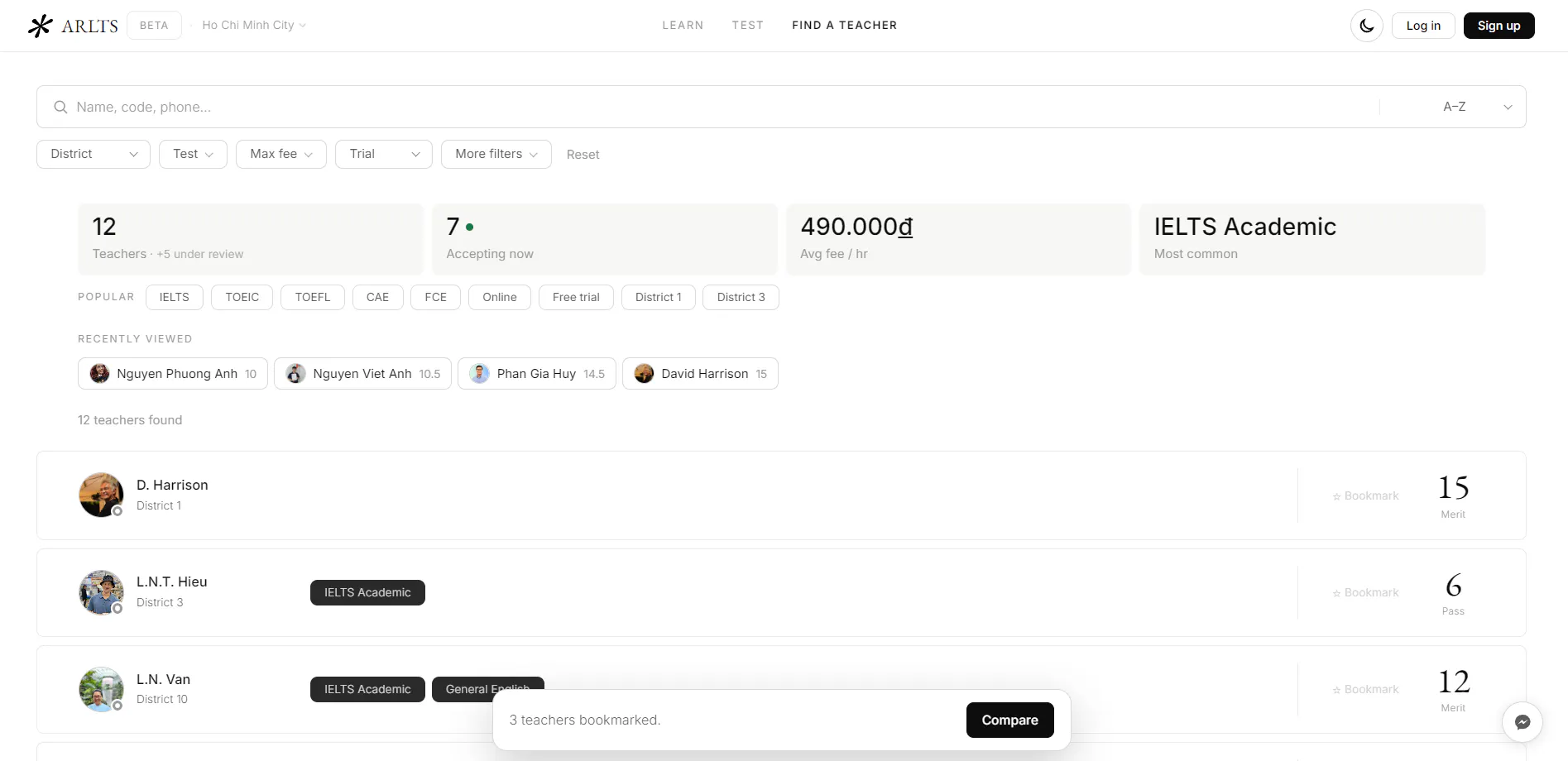Click the Accepting now stat card
This screenshot has height=761, width=1568.
click(x=605, y=239)
